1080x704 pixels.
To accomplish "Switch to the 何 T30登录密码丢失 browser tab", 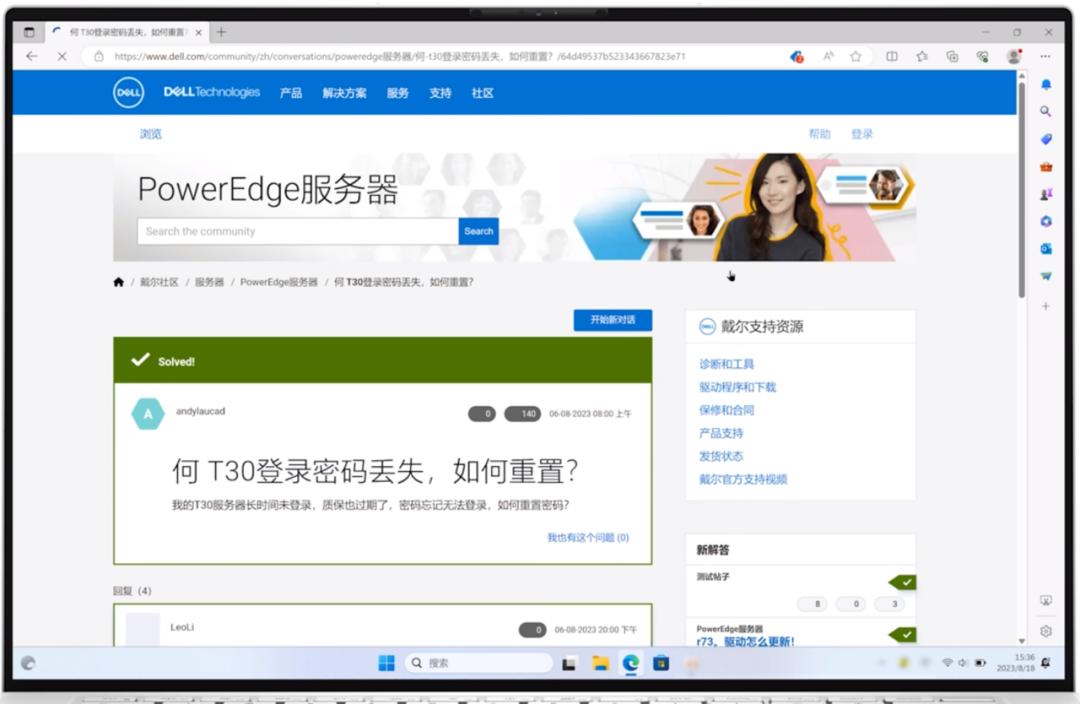I will coord(120,31).
